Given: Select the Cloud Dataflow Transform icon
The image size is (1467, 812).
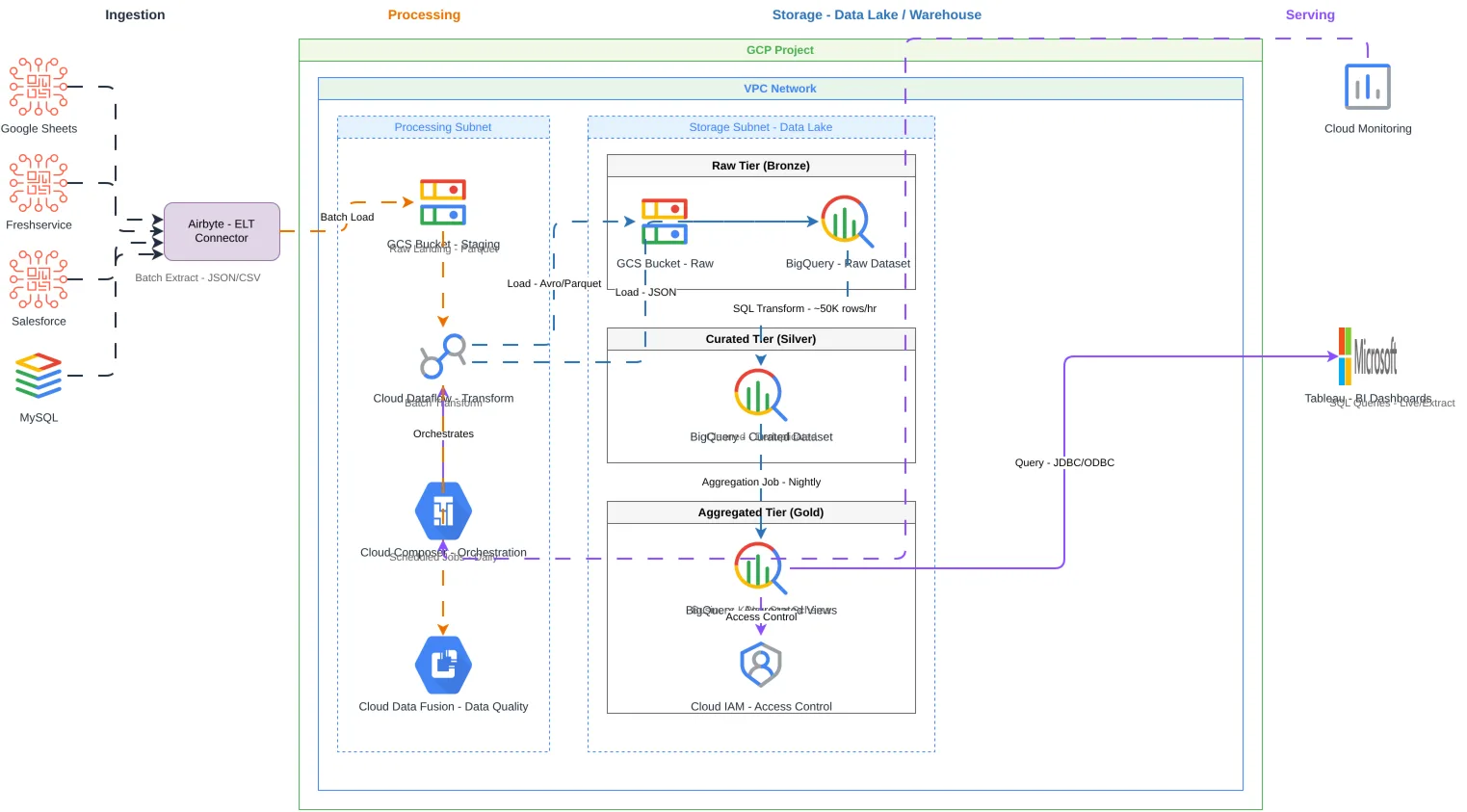Looking at the screenshot, I should click(443, 356).
